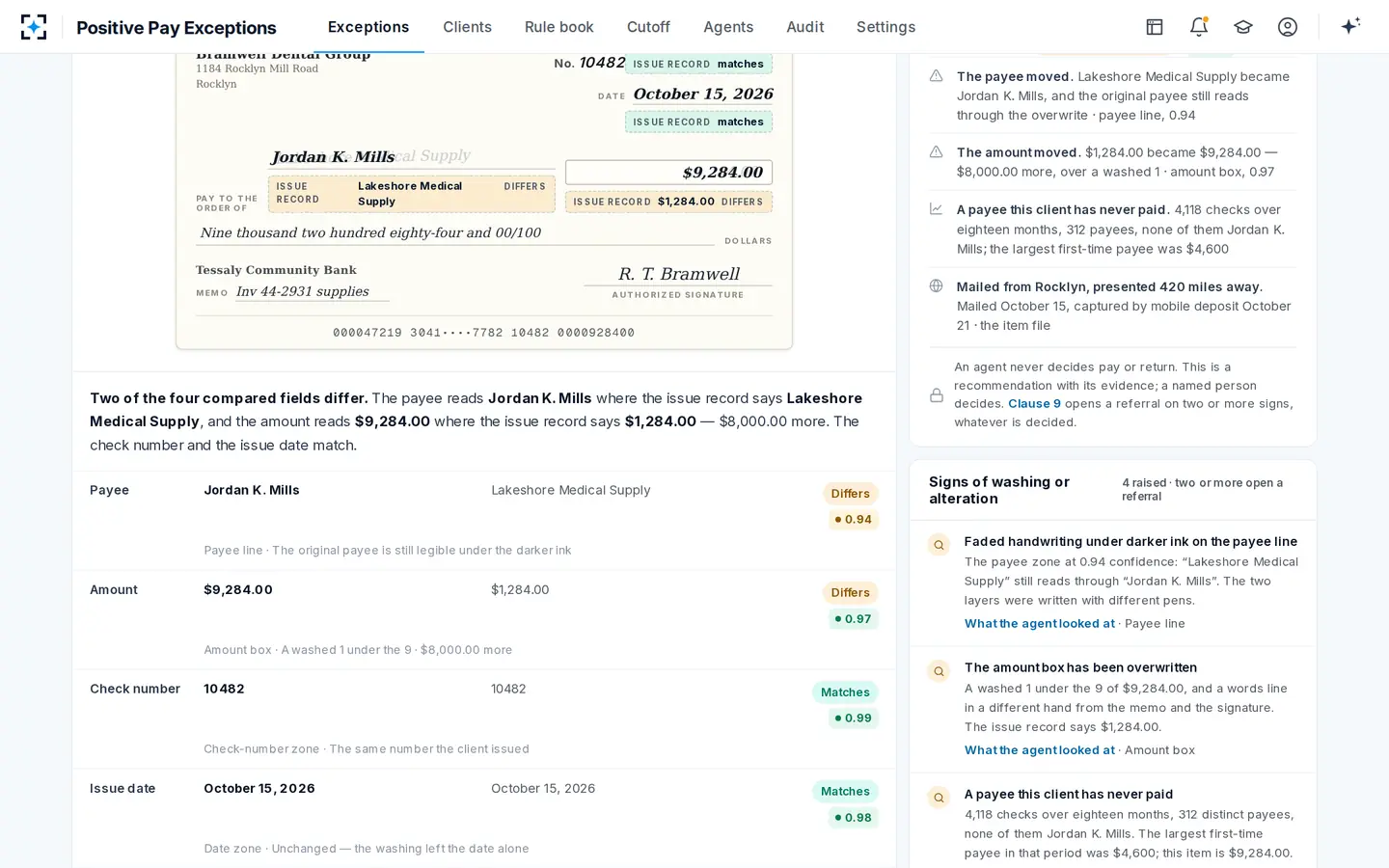Click the Differs badge in Amount row
This screenshot has width=1389, height=868.
[x=851, y=592]
